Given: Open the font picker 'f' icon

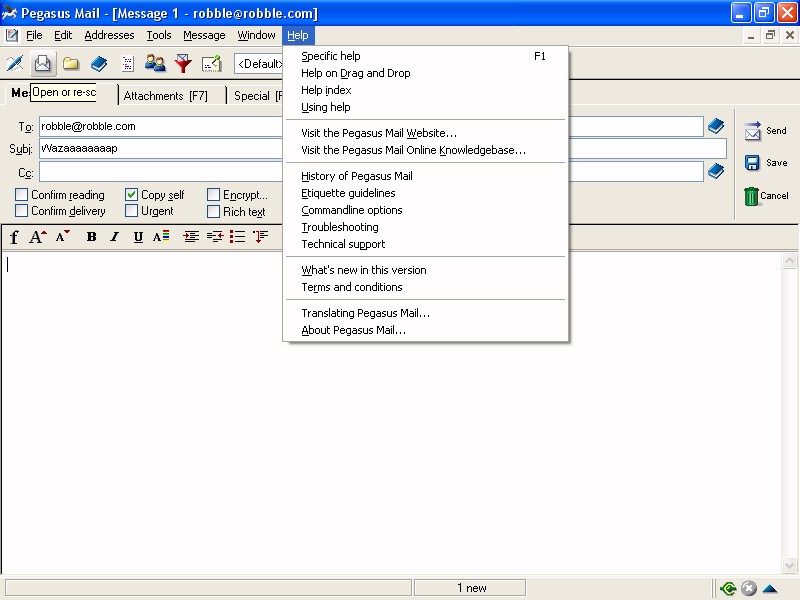Looking at the screenshot, I should (14, 237).
